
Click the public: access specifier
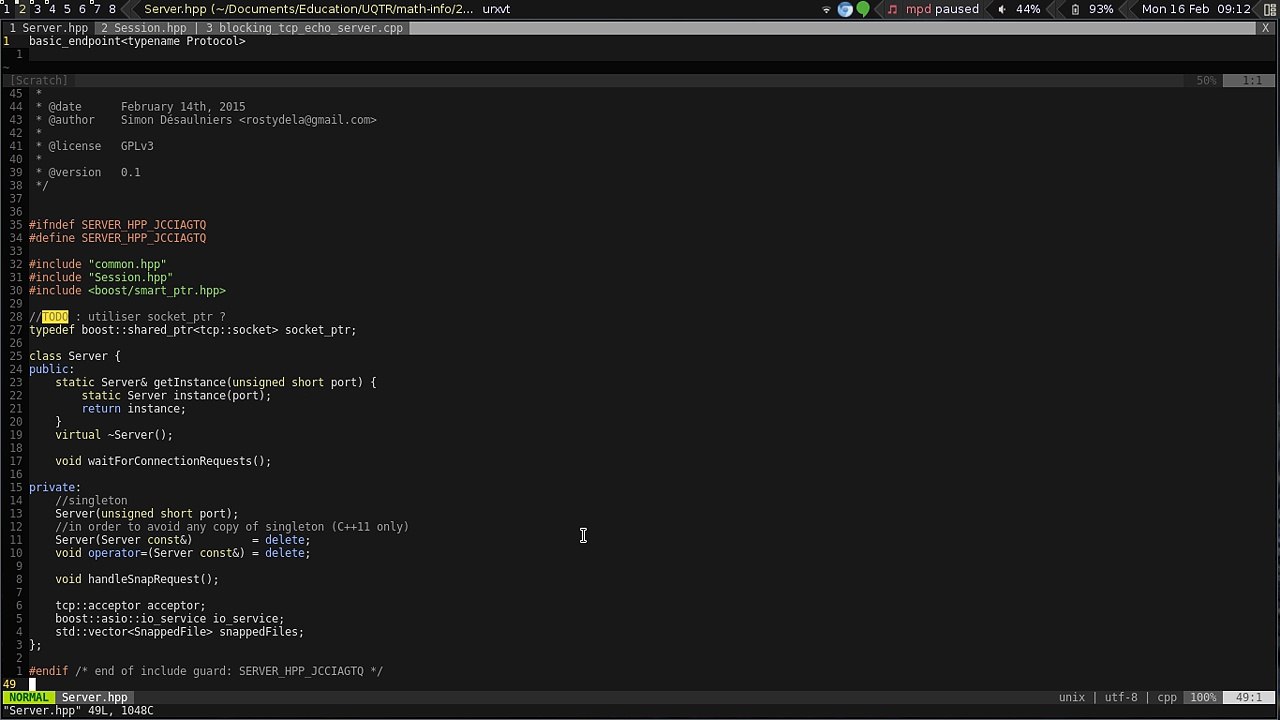pos(51,369)
